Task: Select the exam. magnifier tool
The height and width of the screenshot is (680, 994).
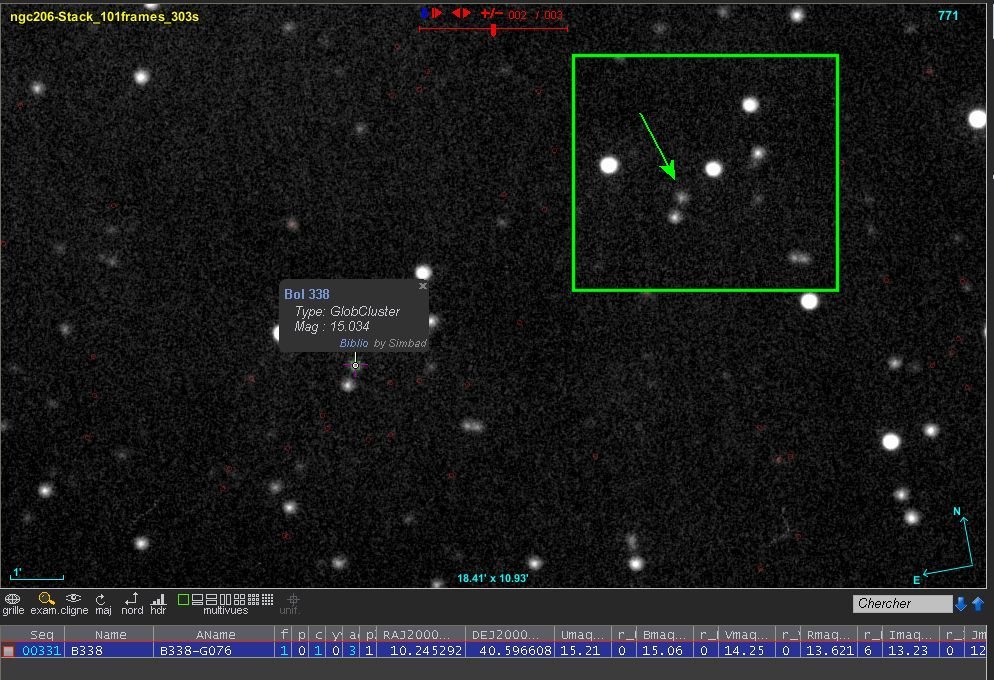Action: coord(45,599)
